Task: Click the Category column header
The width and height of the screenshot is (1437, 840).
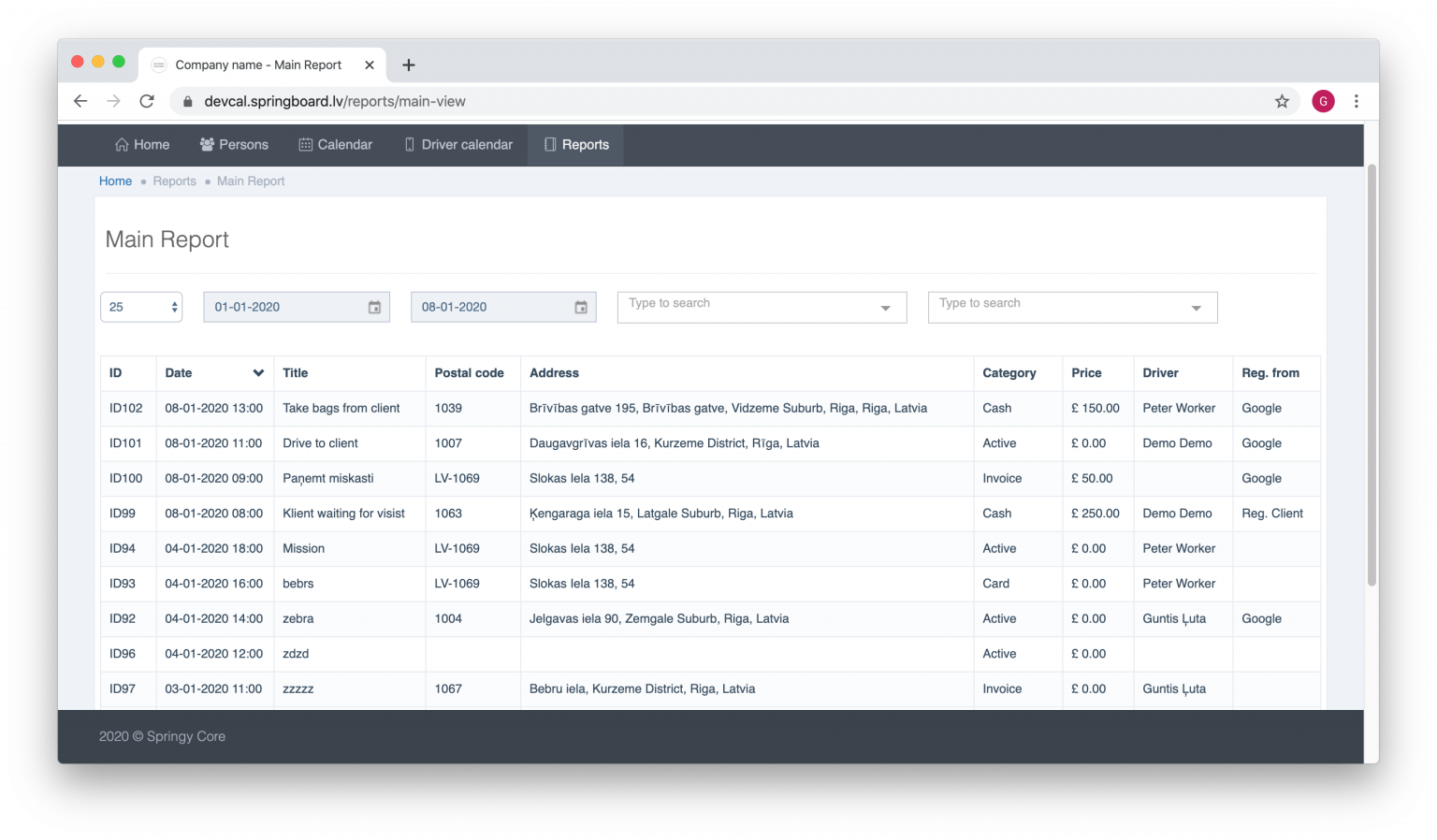Action: point(1018,372)
